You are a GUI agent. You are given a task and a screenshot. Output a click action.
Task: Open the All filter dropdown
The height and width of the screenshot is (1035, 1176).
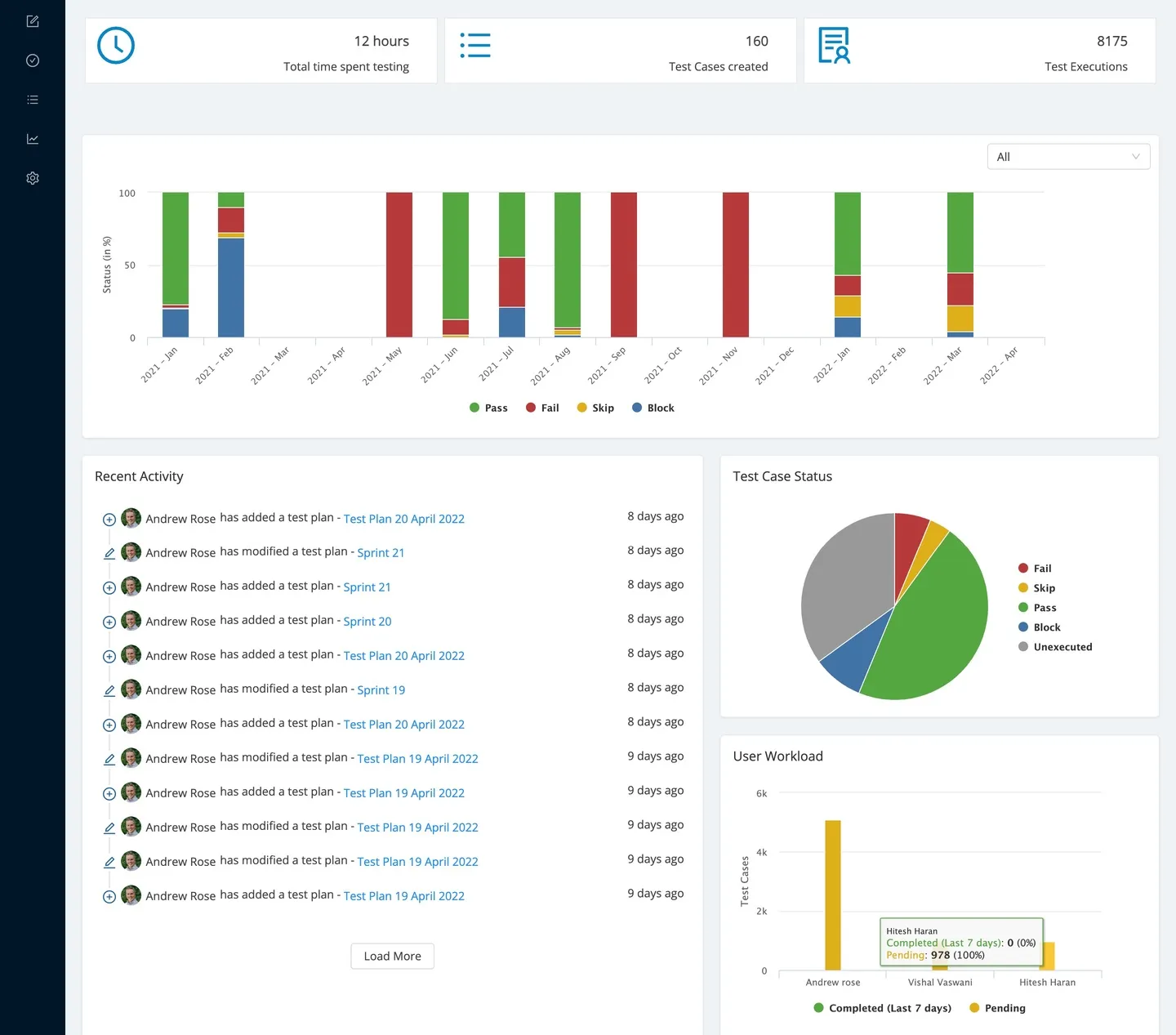(x=1067, y=157)
